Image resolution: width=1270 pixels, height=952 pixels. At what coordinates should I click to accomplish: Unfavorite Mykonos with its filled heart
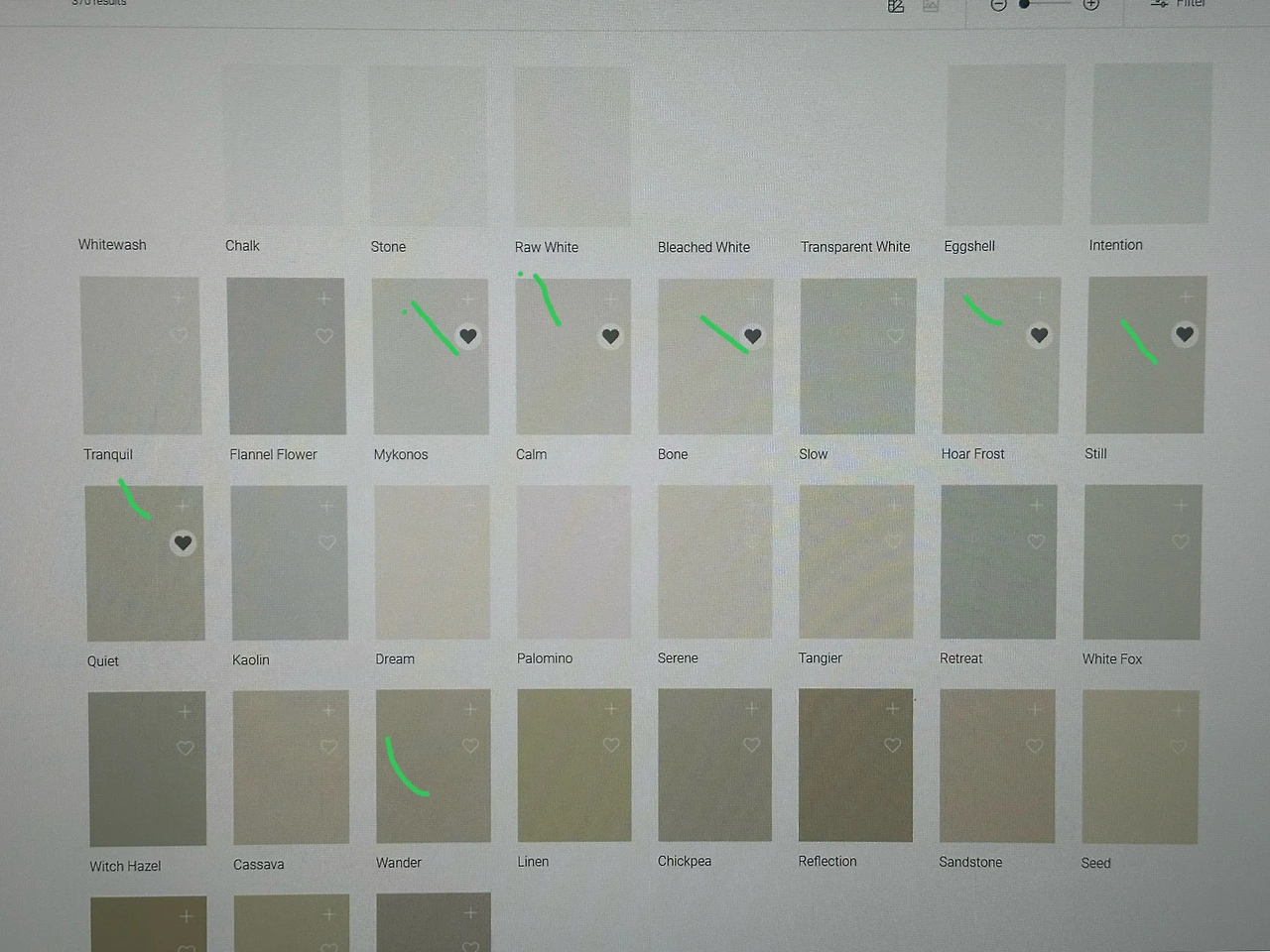(468, 336)
